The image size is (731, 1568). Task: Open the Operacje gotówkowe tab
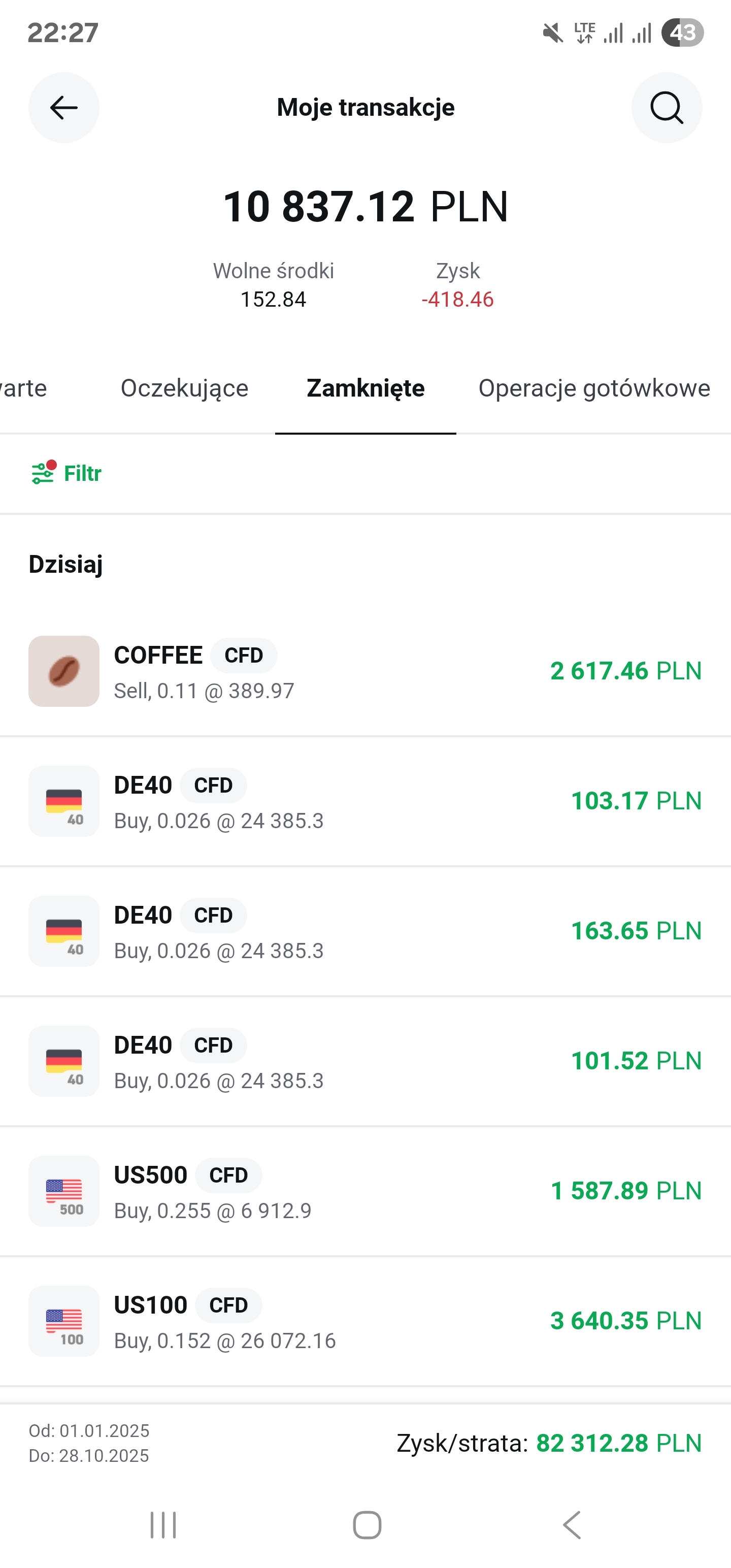(594, 388)
